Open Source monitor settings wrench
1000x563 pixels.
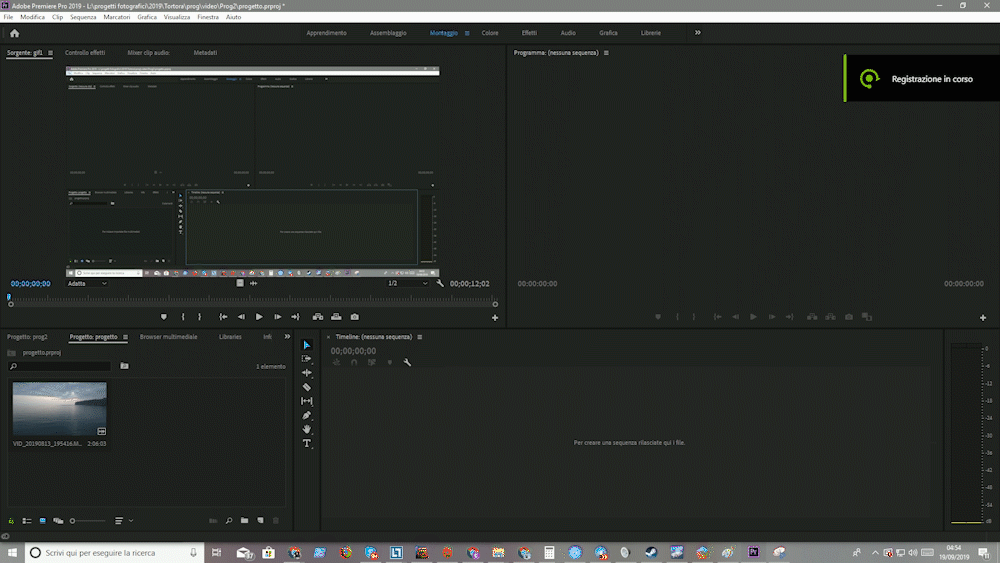(x=440, y=283)
